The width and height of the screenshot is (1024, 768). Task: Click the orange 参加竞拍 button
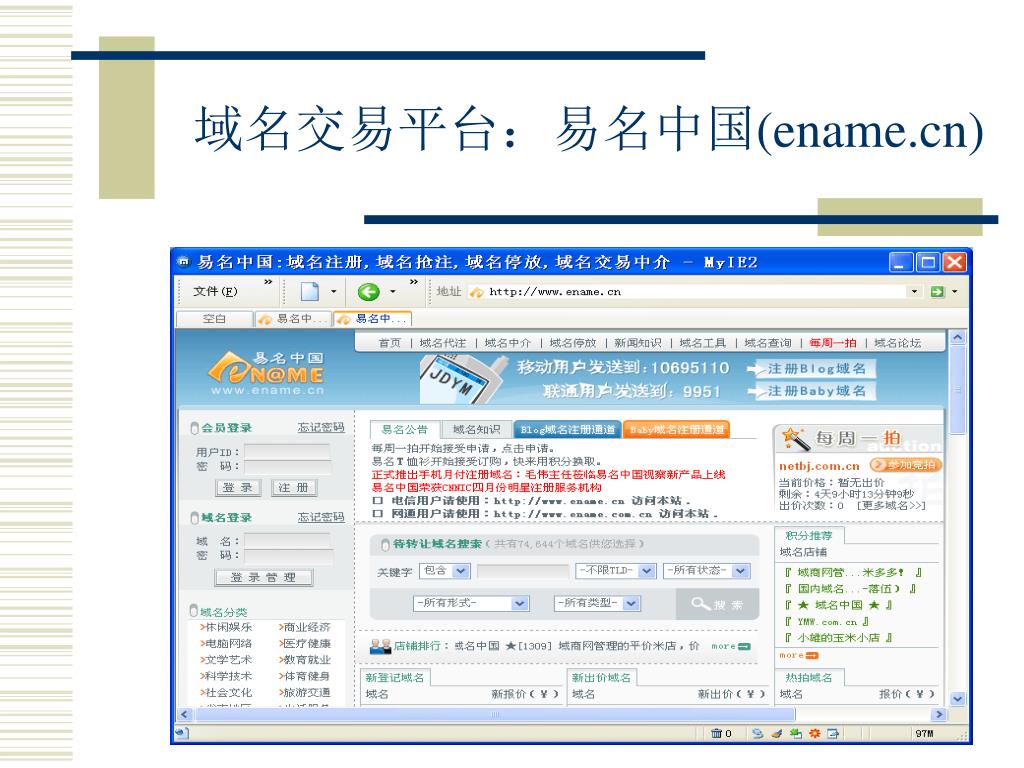pos(905,465)
